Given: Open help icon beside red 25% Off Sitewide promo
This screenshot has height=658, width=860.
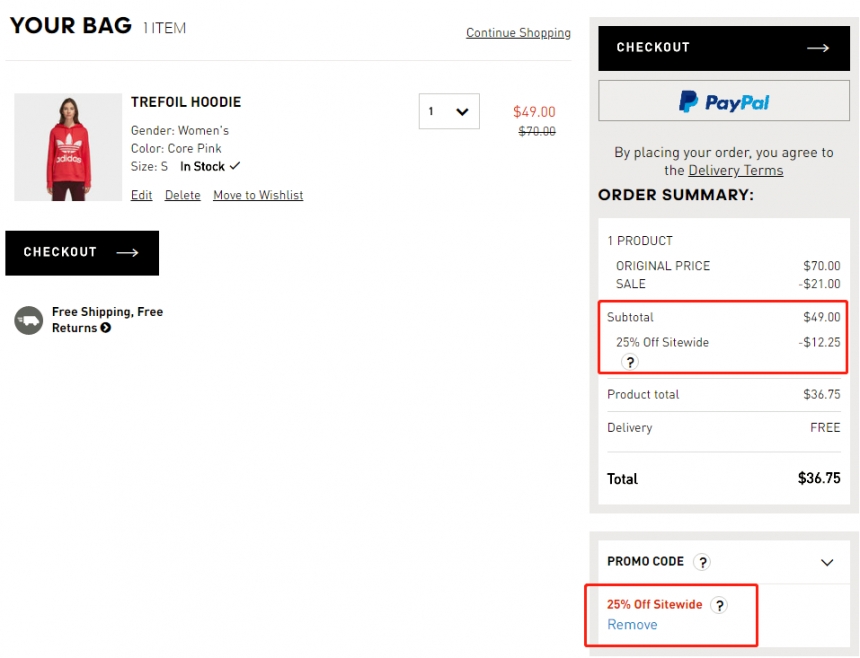Looking at the screenshot, I should pos(719,605).
